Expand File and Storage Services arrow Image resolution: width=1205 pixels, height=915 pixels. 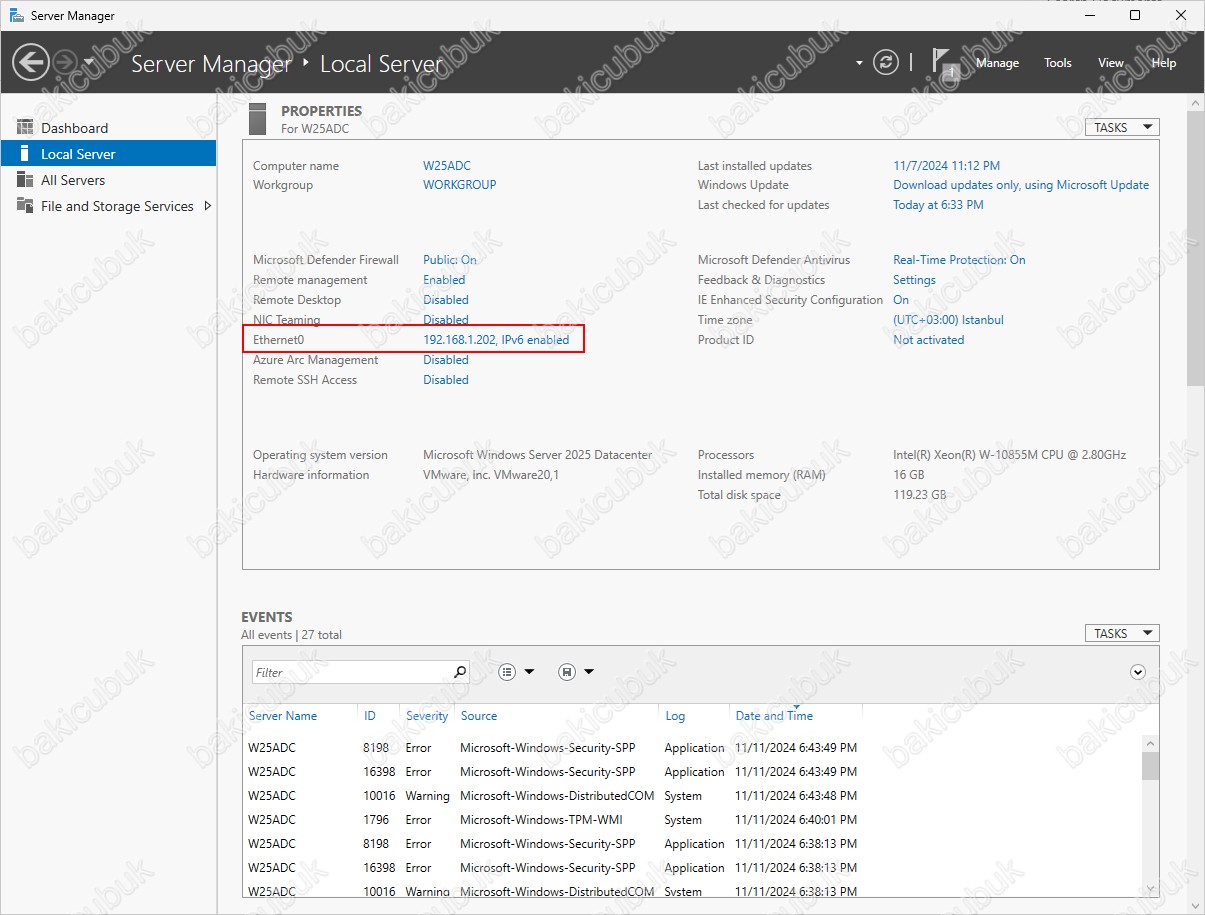pyautogui.click(x=207, y=206)
